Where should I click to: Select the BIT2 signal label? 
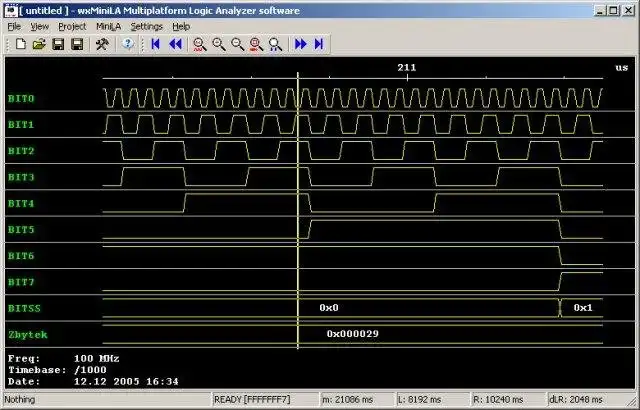point(21,151)
